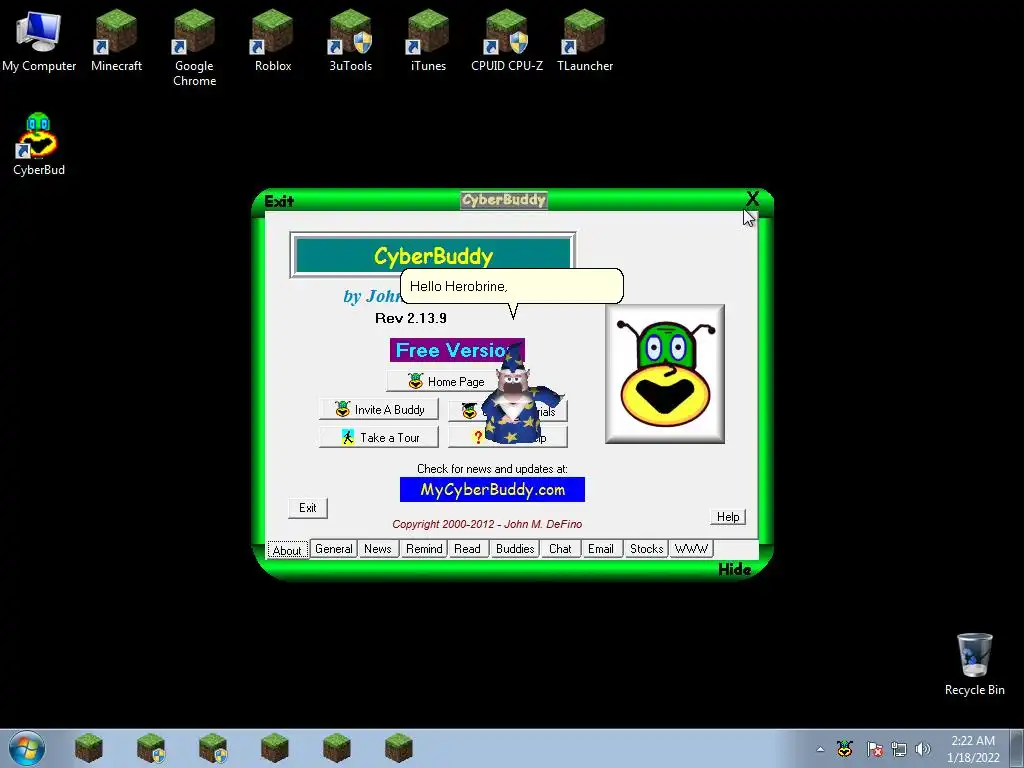1024x768 pixels.
Task: Open the Action Center flag icon
Action: (874, 749)
